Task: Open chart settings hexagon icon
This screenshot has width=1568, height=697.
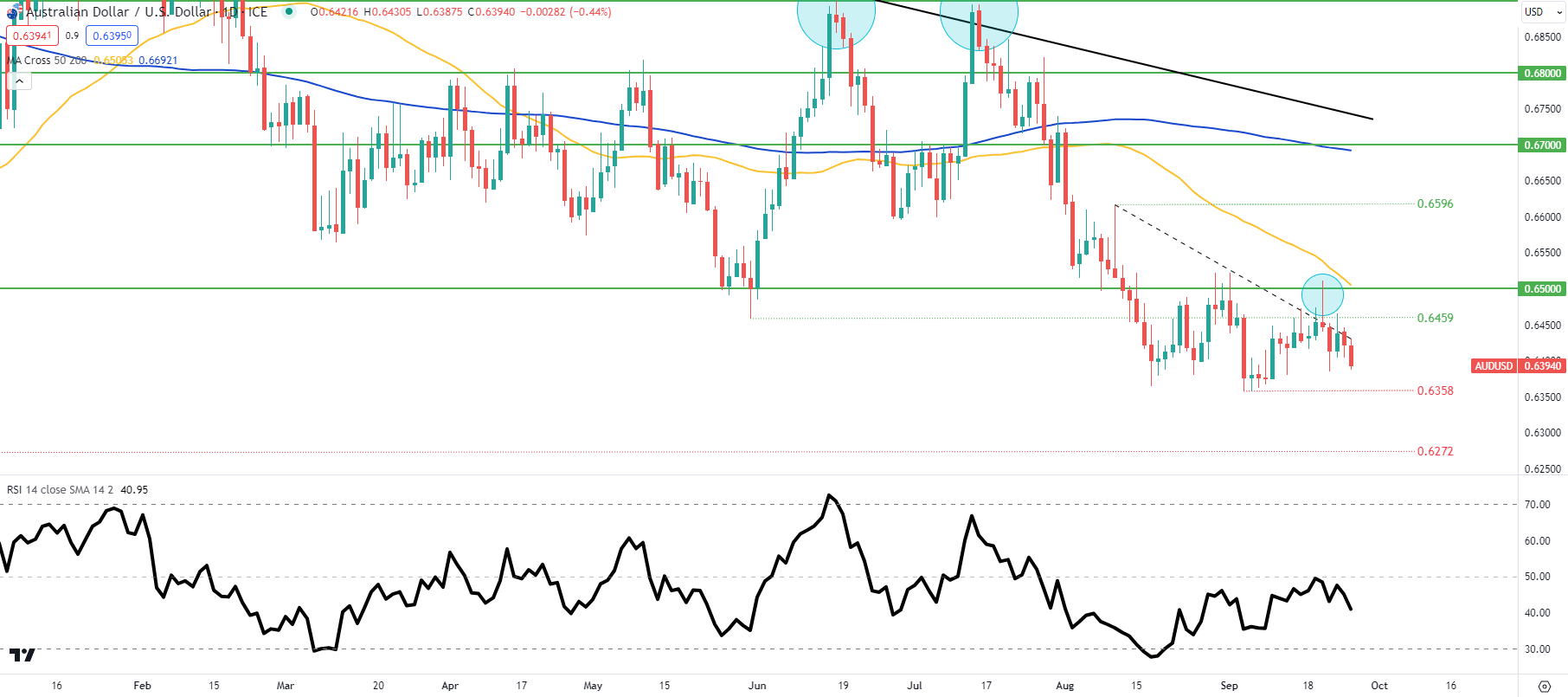Action: click(x=1545, y=686)
